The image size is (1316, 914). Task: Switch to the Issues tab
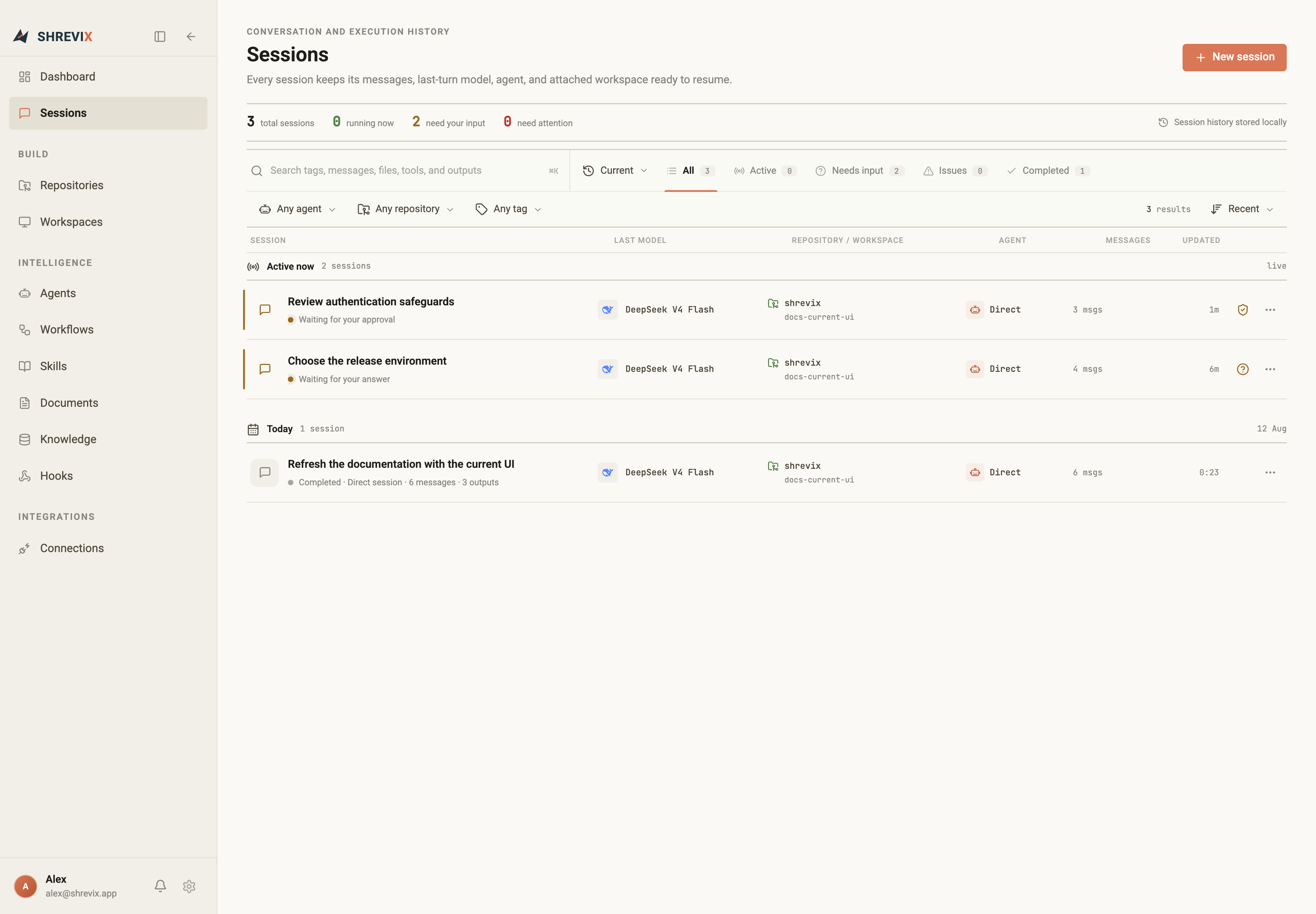pos(955,171)
